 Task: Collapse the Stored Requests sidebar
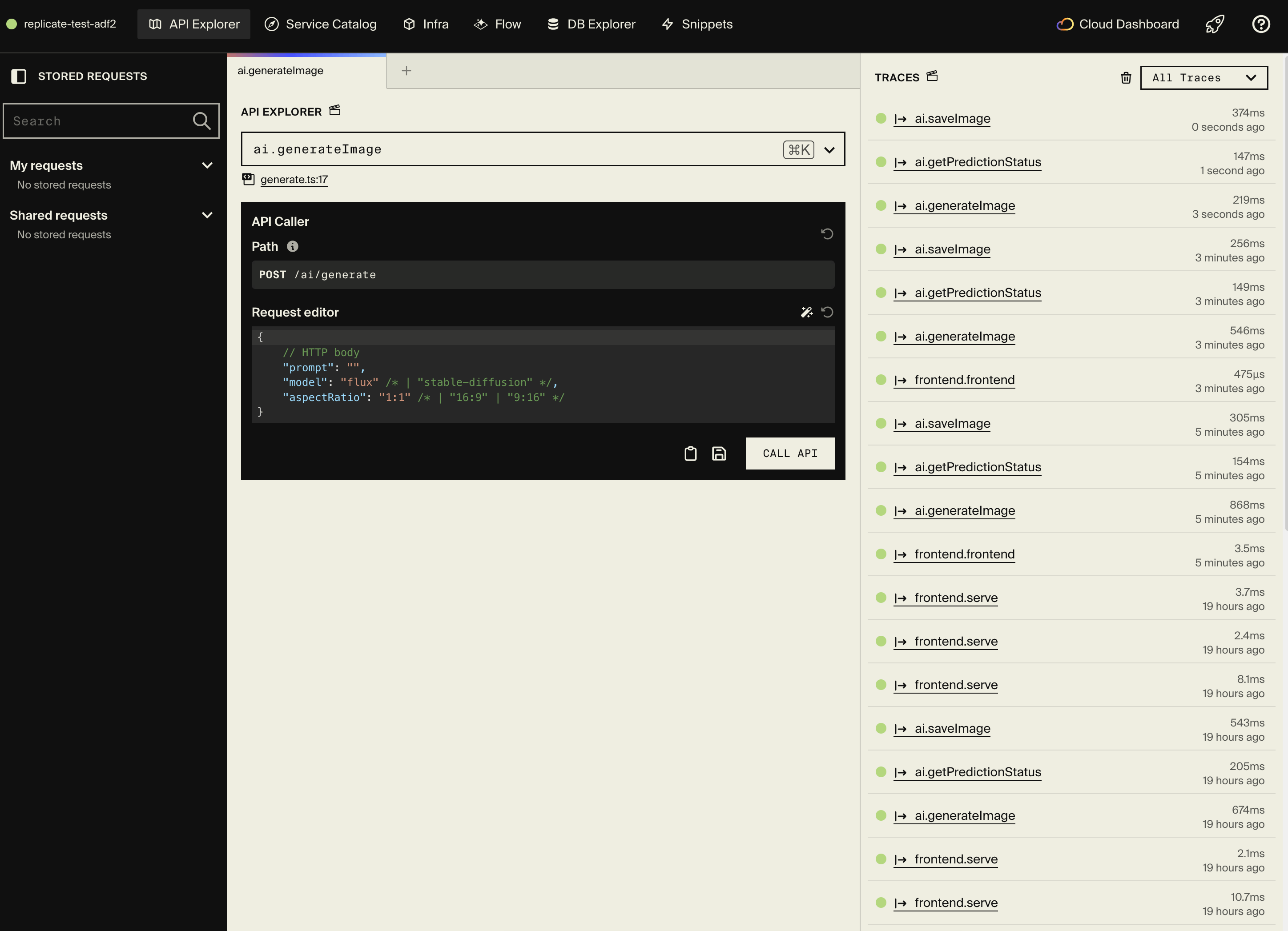(x=19, y=76)
